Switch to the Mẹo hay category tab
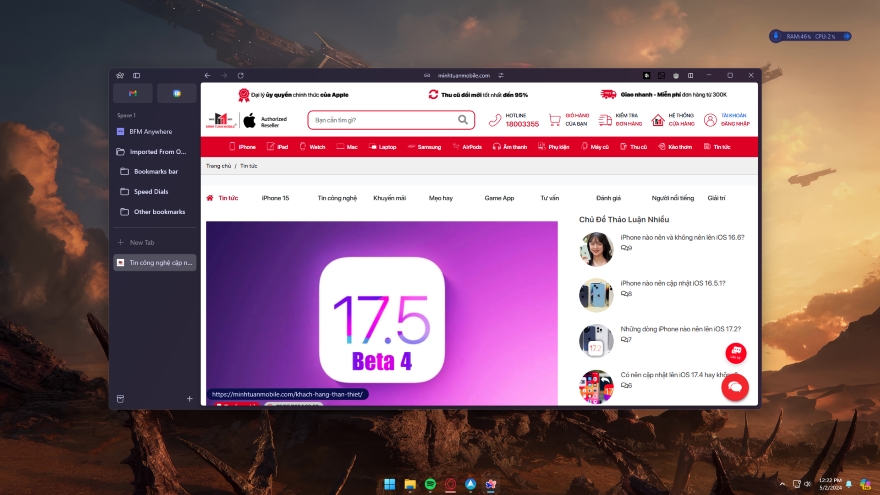880x495 pixels. [x=441, y=198]
